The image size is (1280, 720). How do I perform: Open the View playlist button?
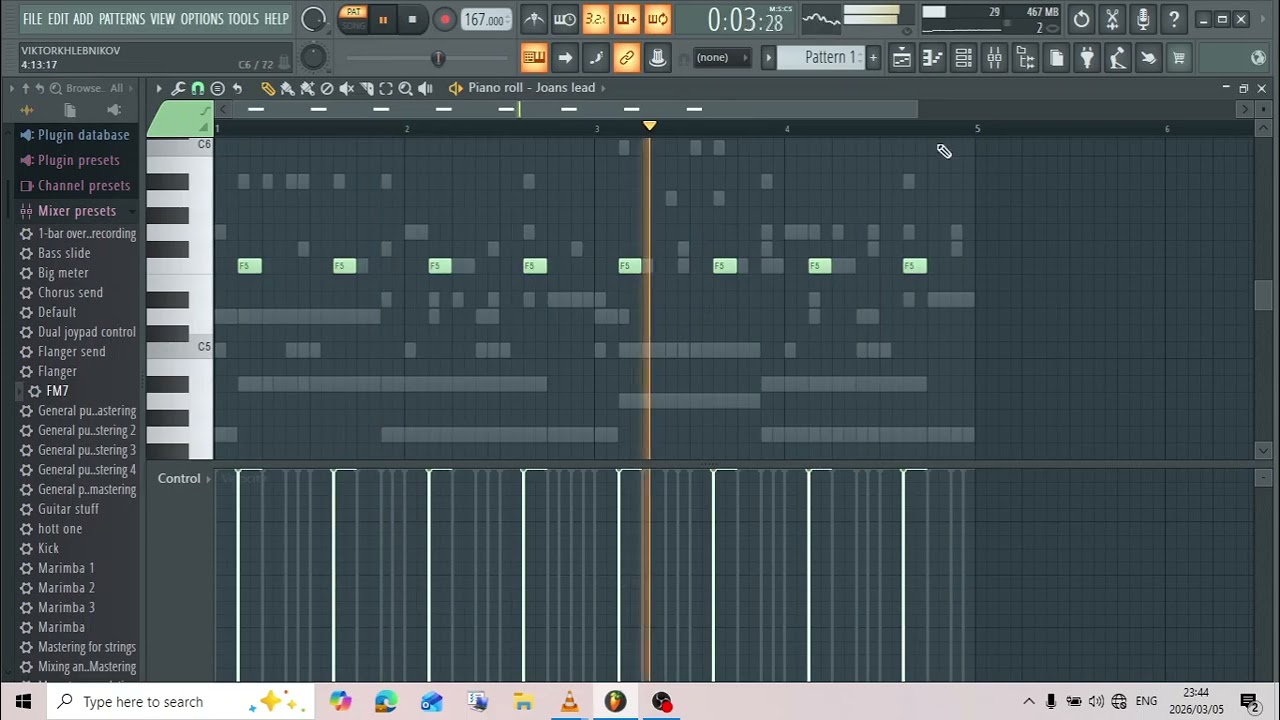[901, 58]
